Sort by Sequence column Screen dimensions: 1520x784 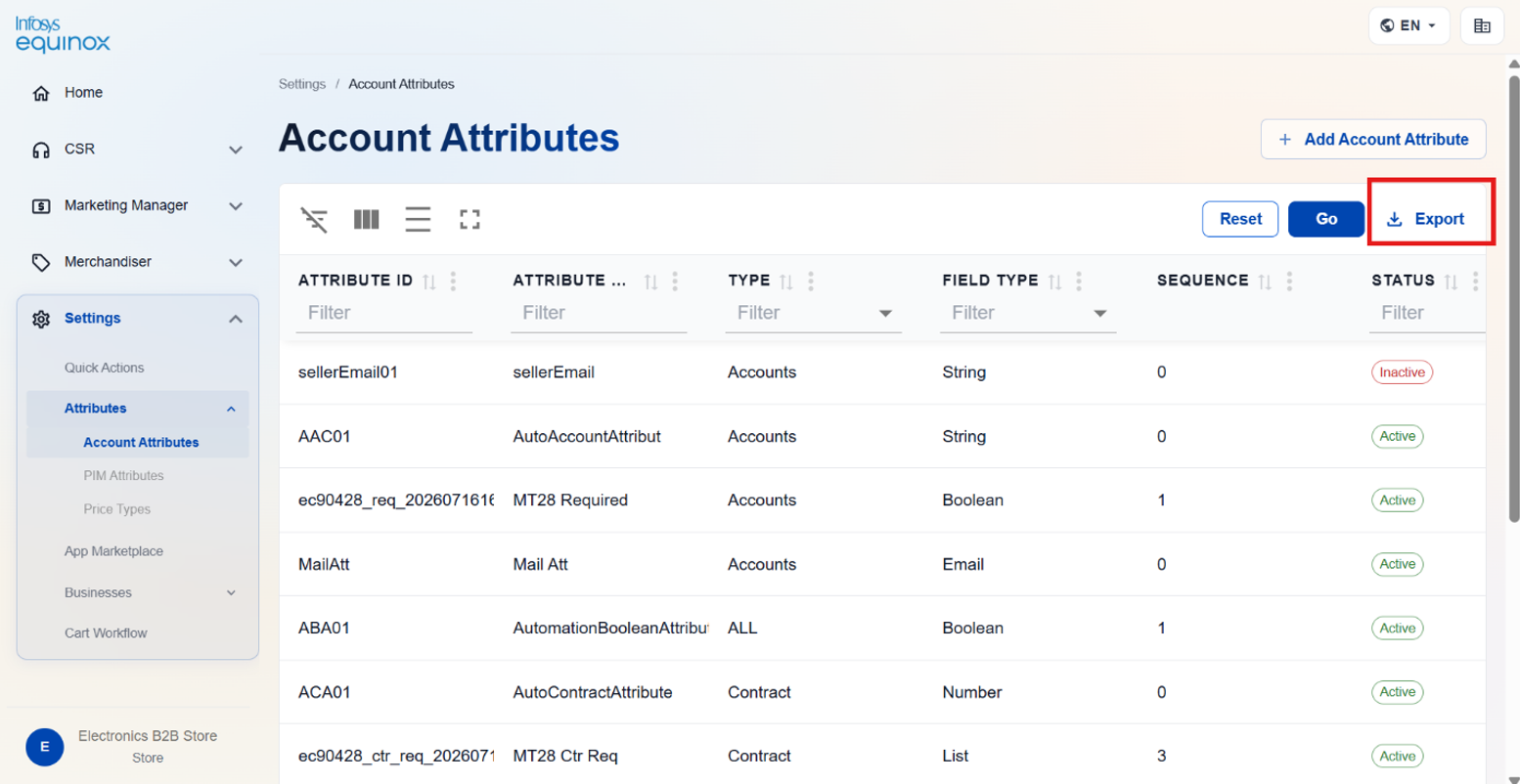(1265, 282)
